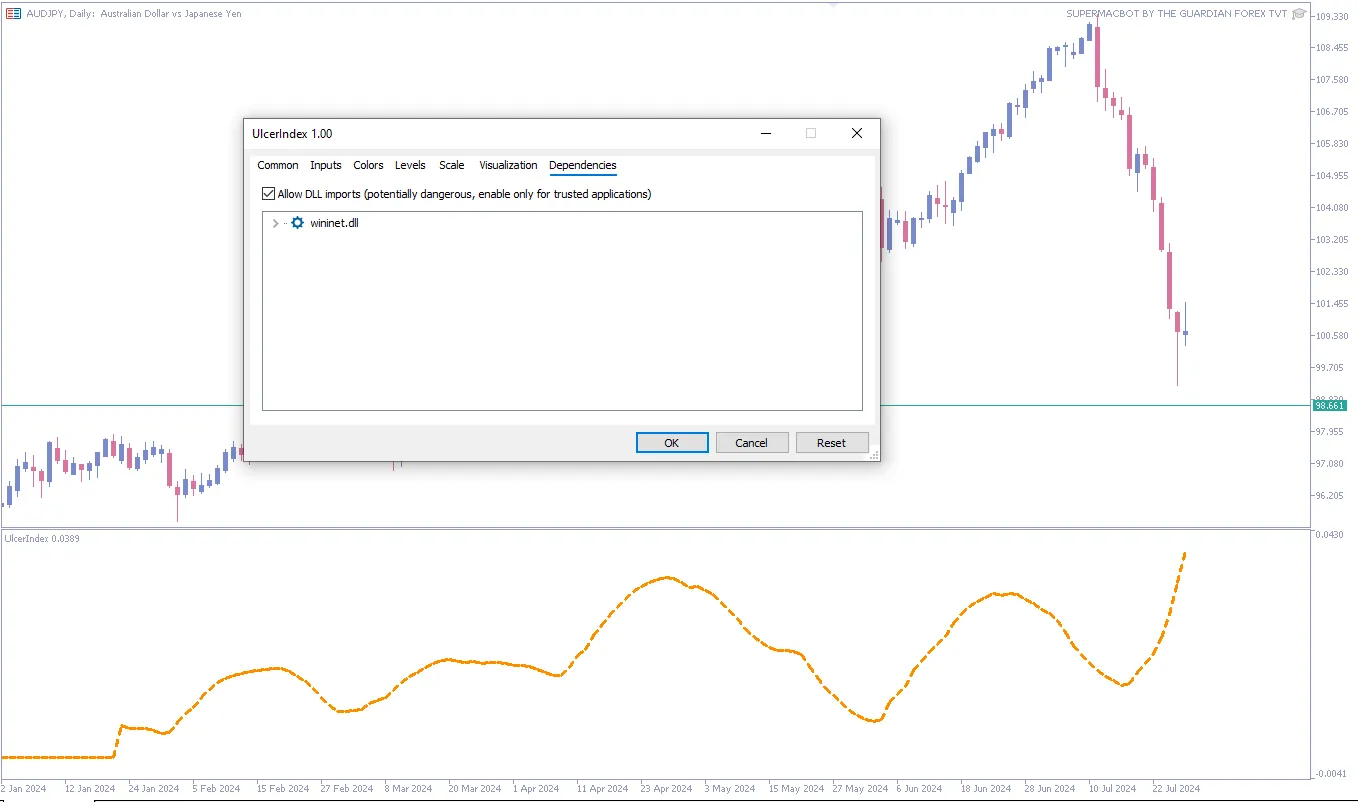This screenshot has height=802, width=1358.
Task: Select the wininet.dll dependency entry
Action: pyautogui.click(x=334, y=223)
